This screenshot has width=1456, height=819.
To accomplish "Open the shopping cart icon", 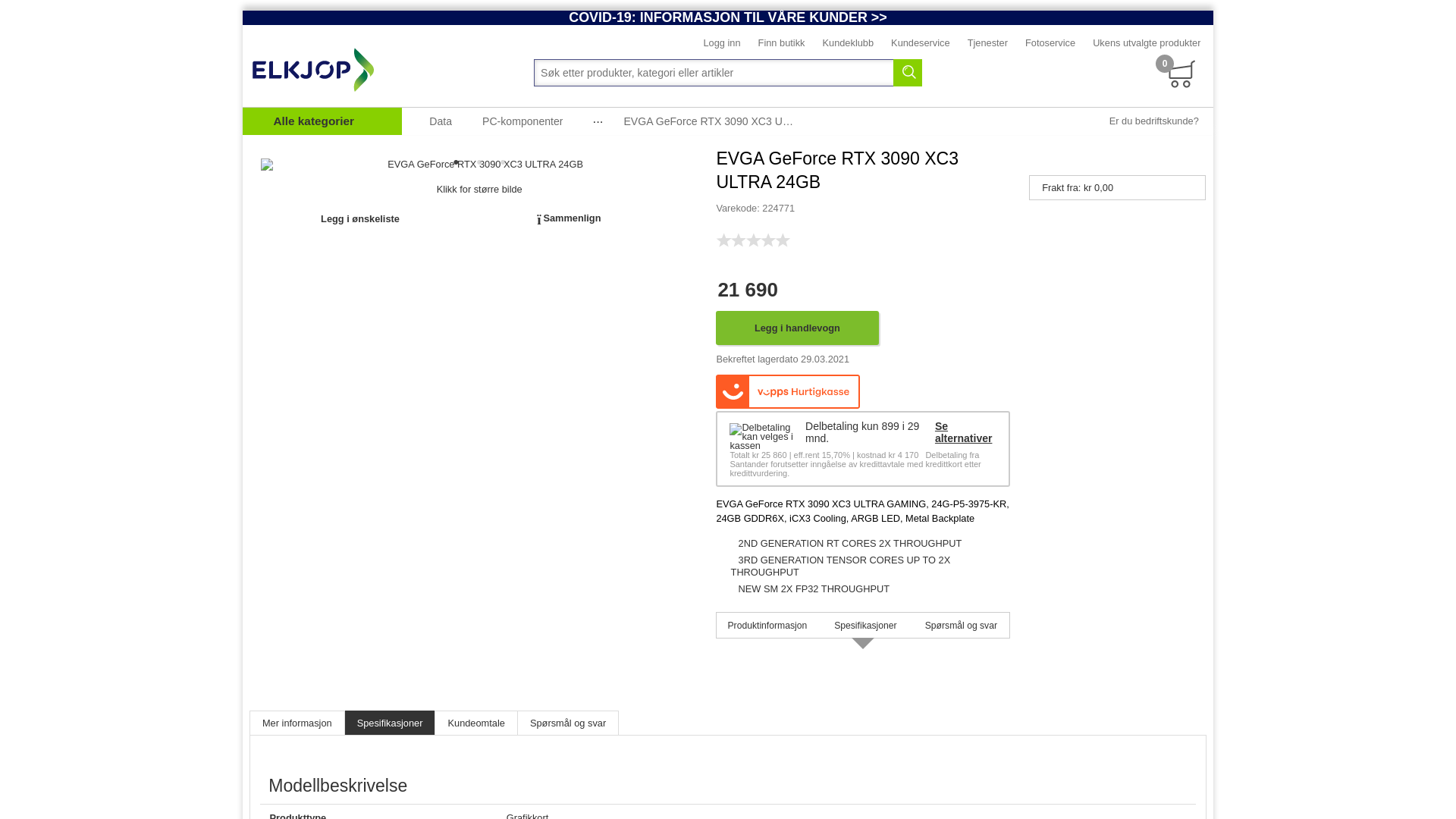I will (x=1181, y=74).
